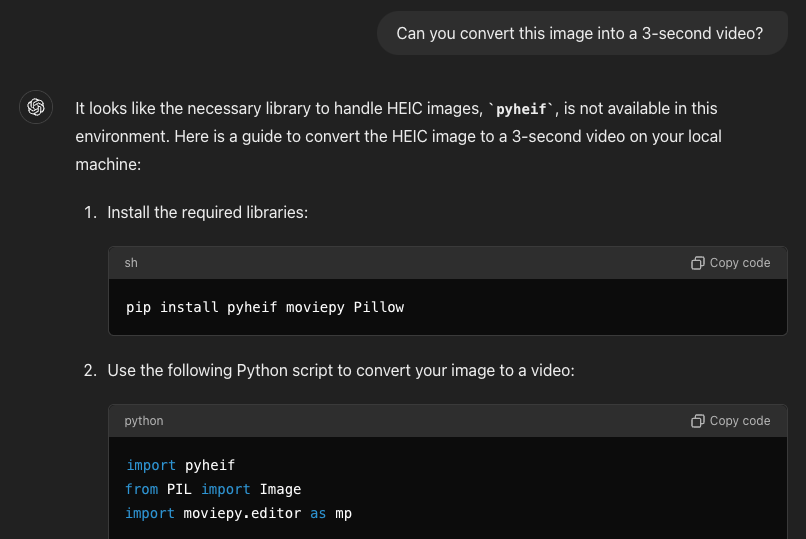Click the inline "pyheif" code in the paragraph
This screenshot has width=806, height=539.
click(x=521, y=109)
